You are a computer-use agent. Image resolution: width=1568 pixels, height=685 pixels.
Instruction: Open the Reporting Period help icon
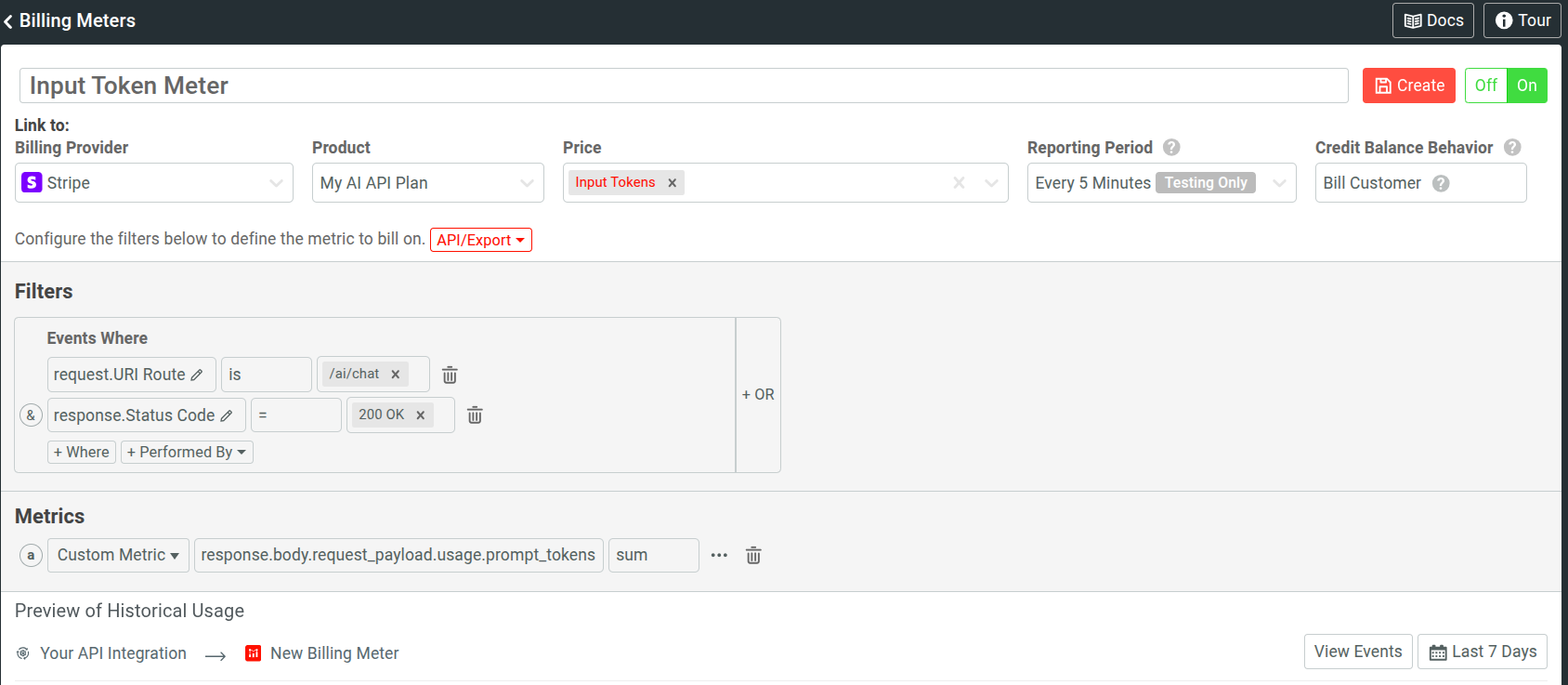click(x=1171, y=148)
